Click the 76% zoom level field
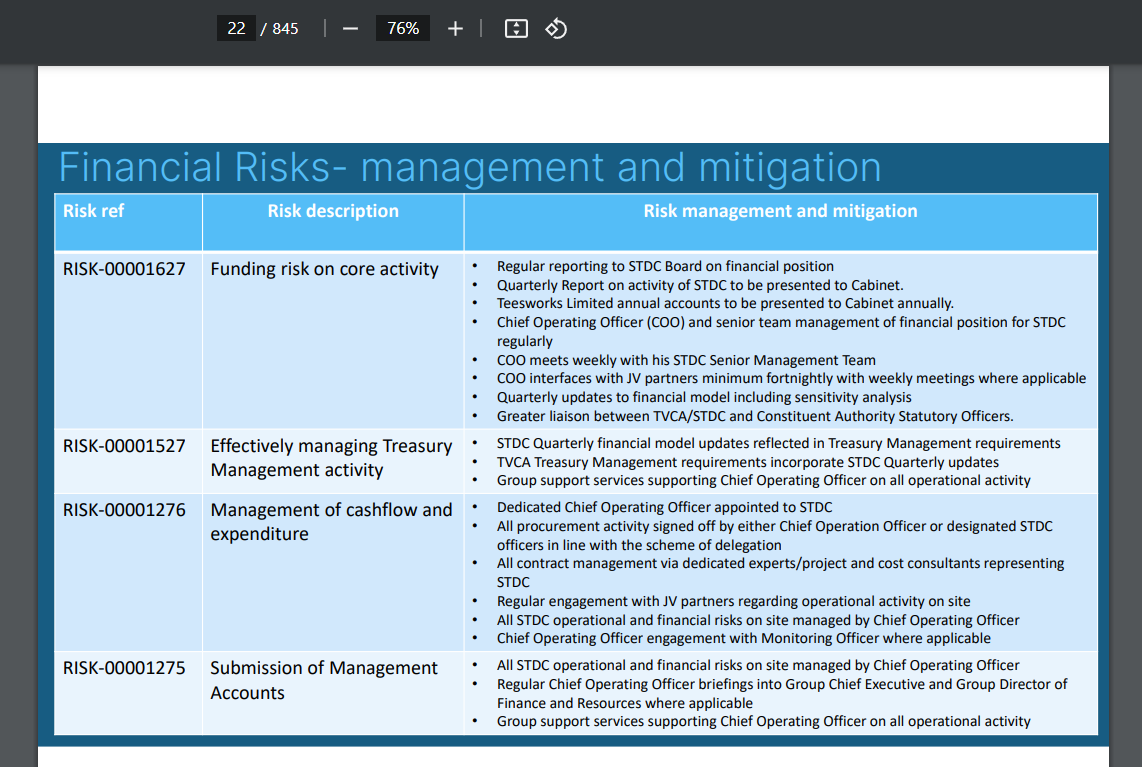The image size is (1142, 767). 402,28
